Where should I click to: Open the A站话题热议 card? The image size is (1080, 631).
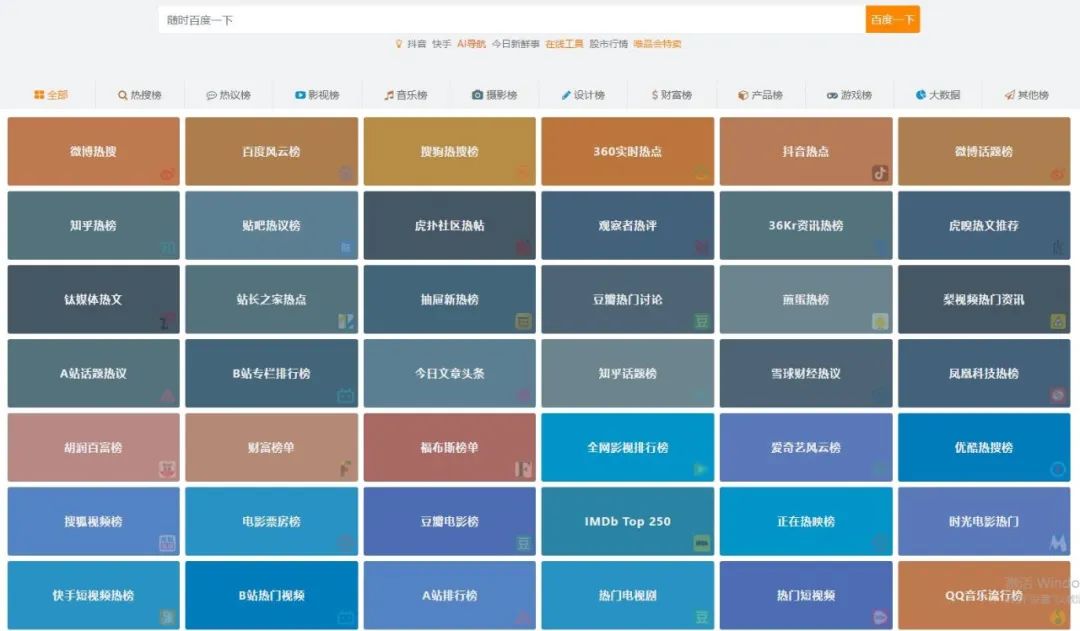click(x=94, y=373)
